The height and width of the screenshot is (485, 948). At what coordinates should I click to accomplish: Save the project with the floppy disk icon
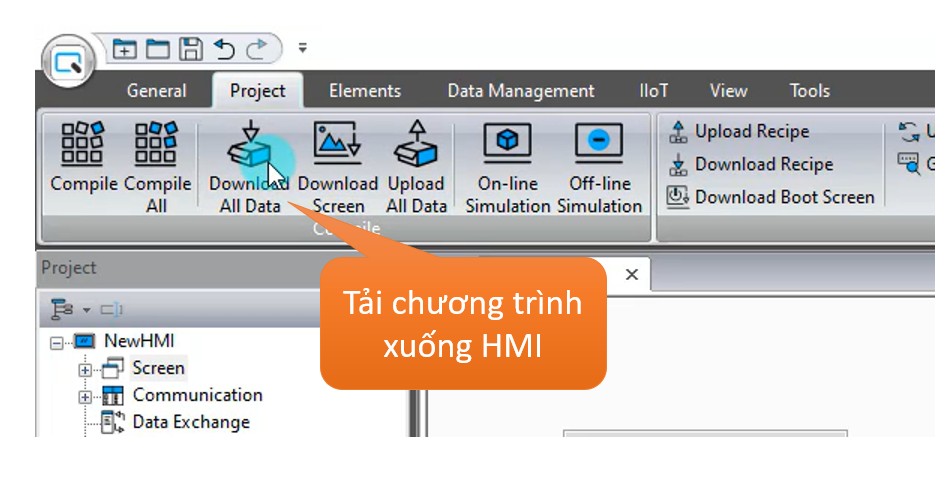190,49
